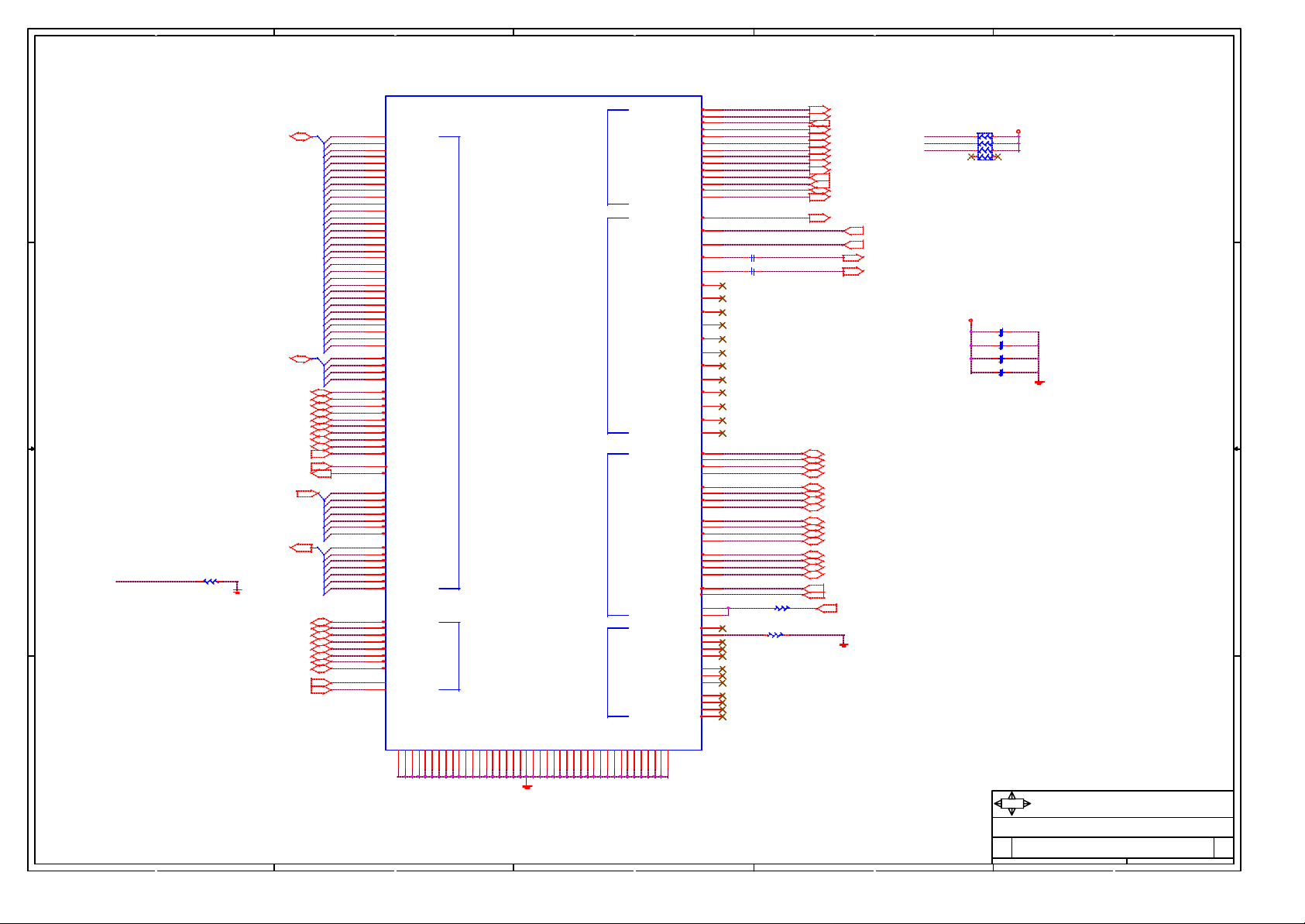
Task: Select the topmost bus port left of the IC
Action: (300, 136)
